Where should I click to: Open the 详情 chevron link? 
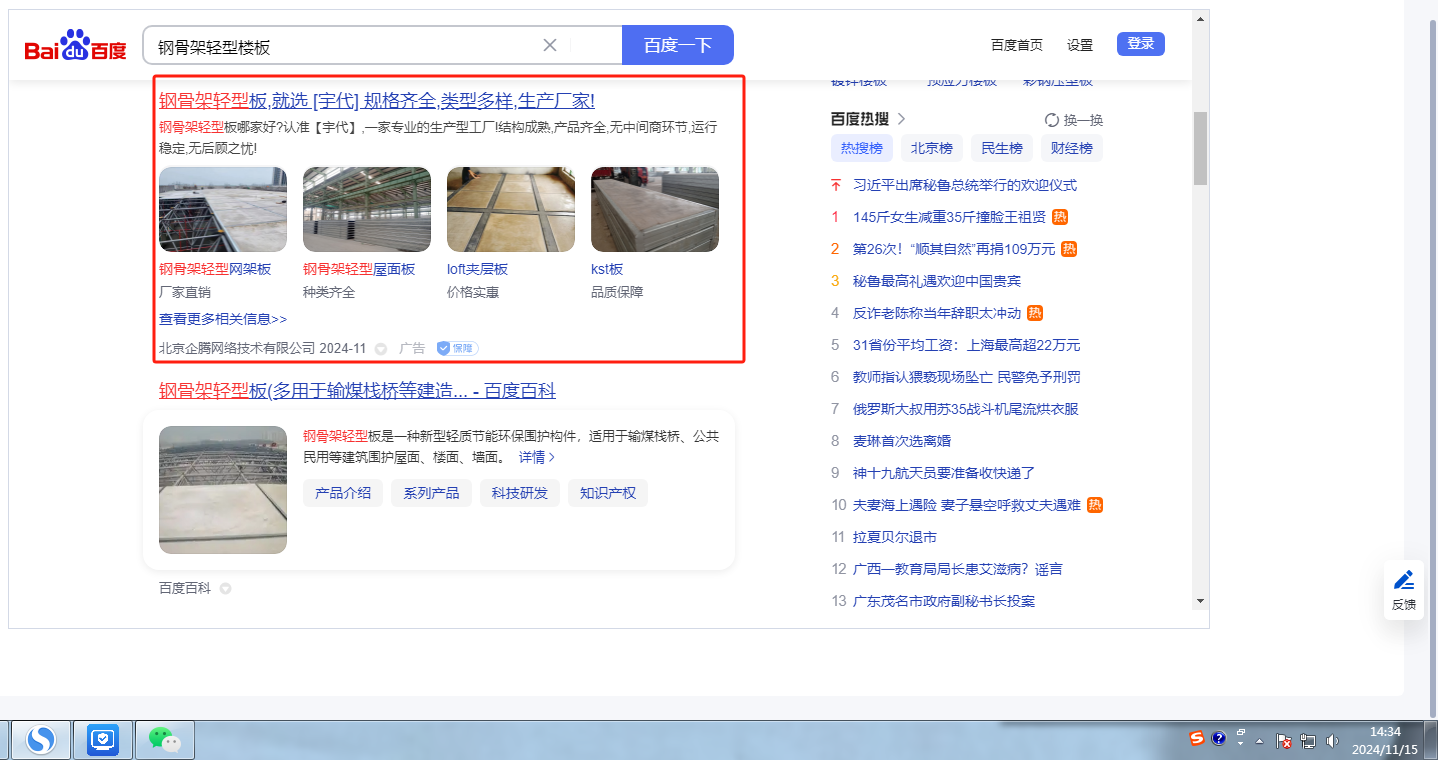click(x=537, y=457)
